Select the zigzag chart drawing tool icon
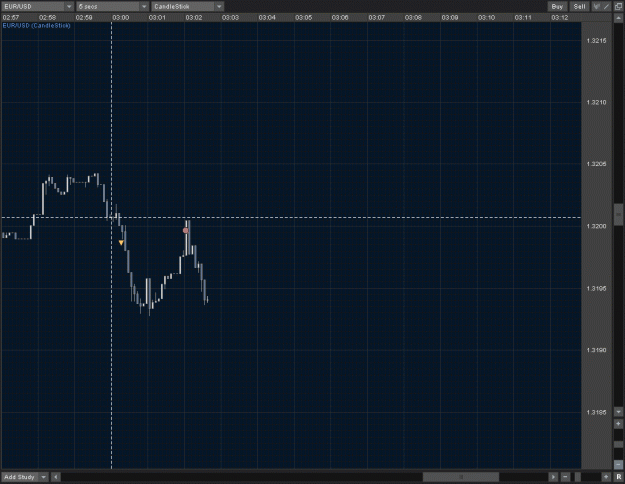Viewport: 625px width, 484px height. [597, 6]
